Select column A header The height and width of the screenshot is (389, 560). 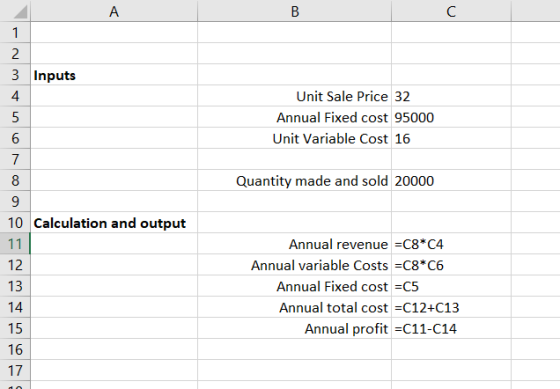pyautogui.click(x=114, y=11)
